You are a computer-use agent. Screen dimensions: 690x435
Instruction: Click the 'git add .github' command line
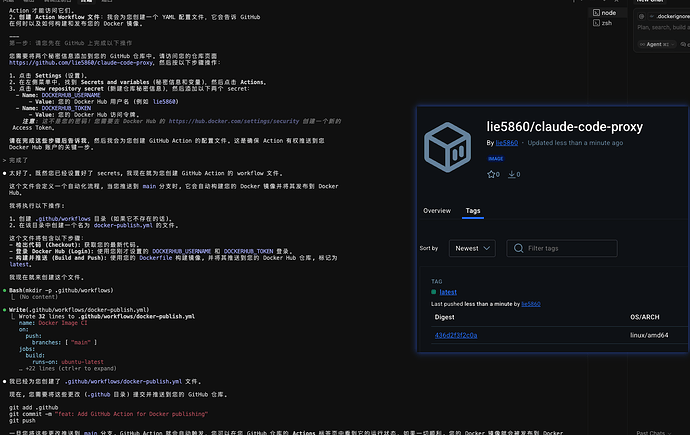pyautogui.click(x=33, y=408)
